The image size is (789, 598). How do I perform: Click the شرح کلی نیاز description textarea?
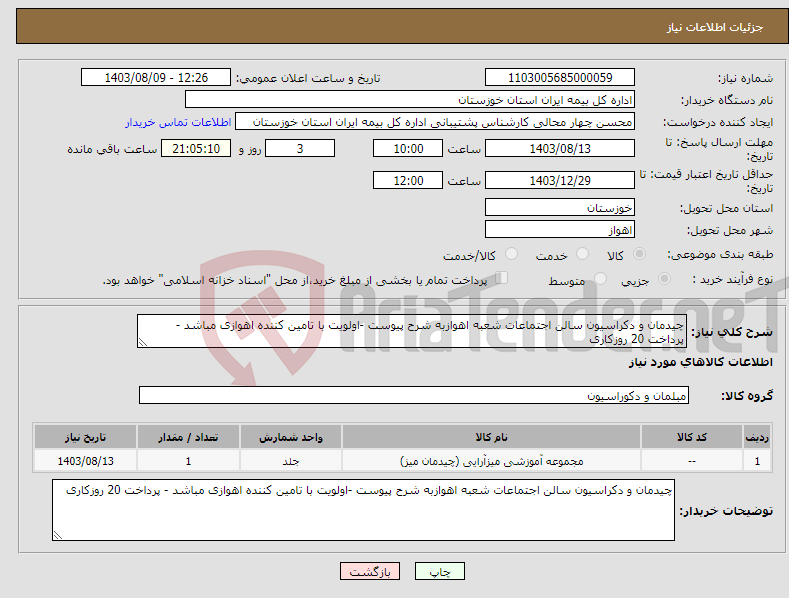[412, 331]
